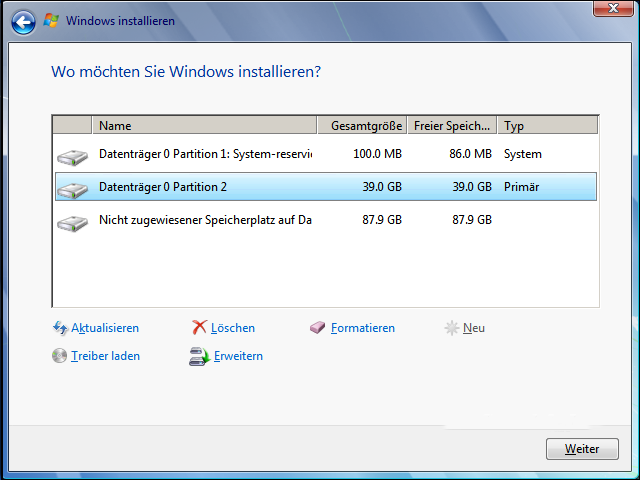This screenshot has height=480, width=640.
Task: Click the Erweitern drive-with-arrow icon
Action: (199, 356)
